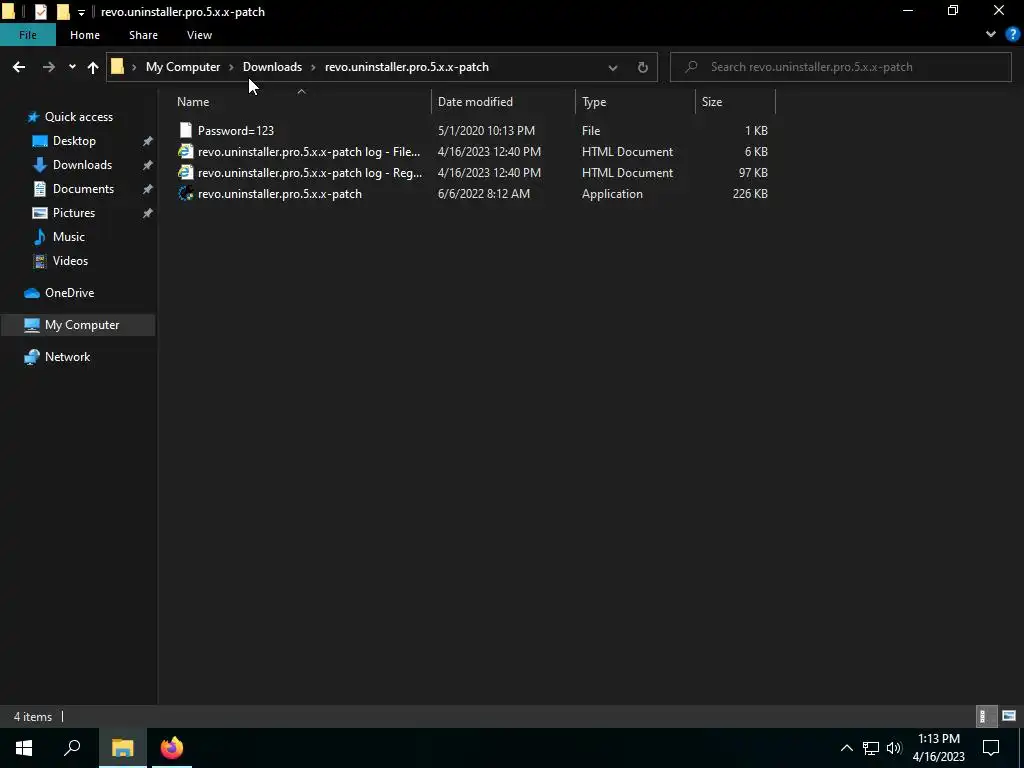Click the network tray icon
The width and height of the screenshot is (1024, 768).
tap(871, 748)
